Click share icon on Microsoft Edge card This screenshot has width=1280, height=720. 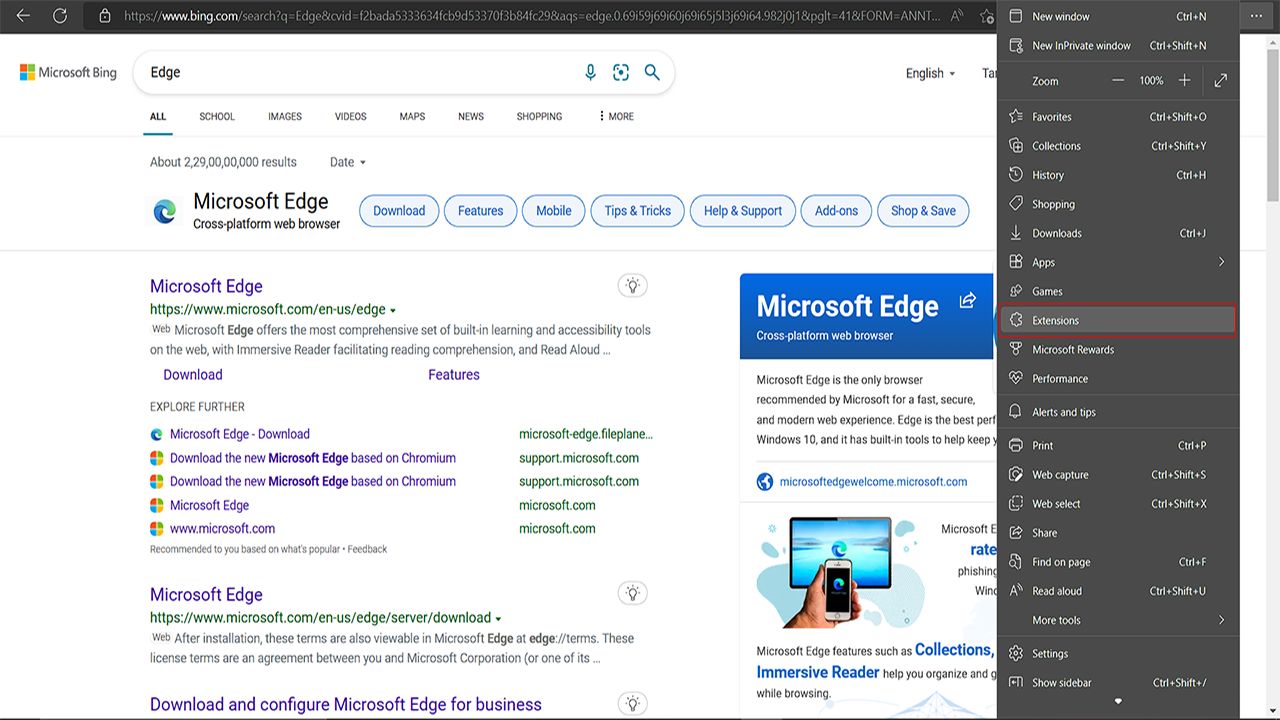pos(967,301)
